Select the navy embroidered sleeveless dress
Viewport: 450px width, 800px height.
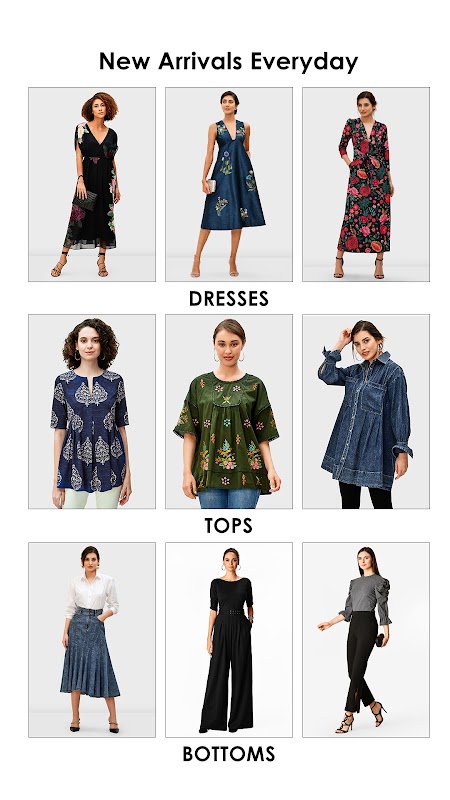229,184
